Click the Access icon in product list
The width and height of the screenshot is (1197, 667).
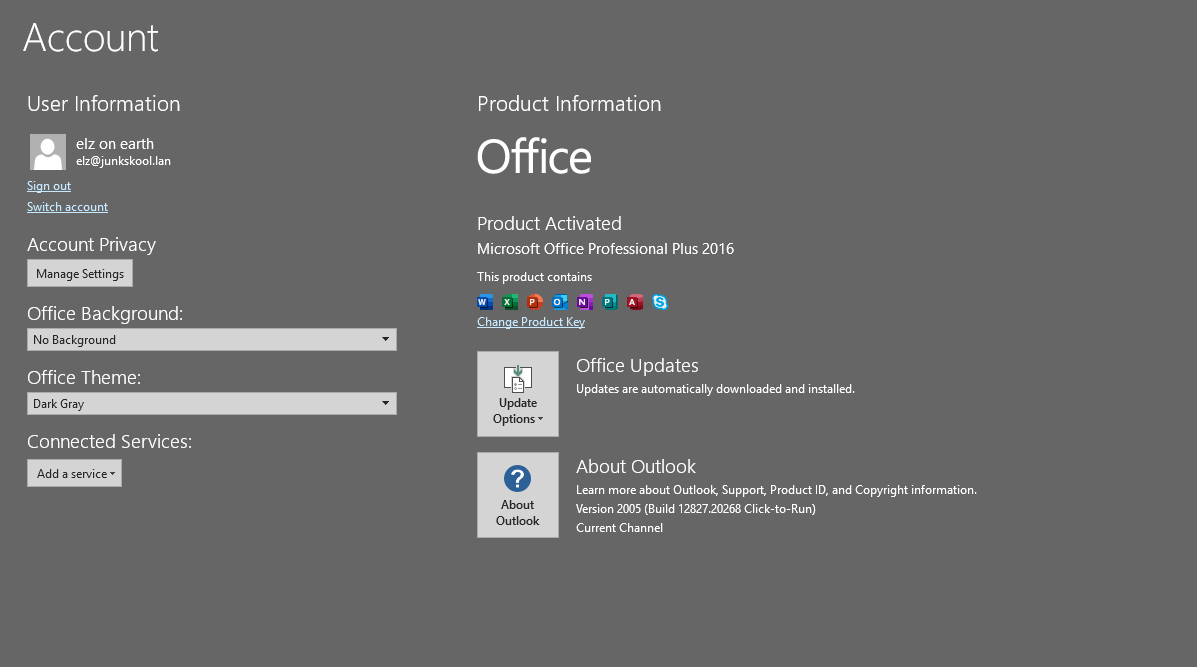635,302
